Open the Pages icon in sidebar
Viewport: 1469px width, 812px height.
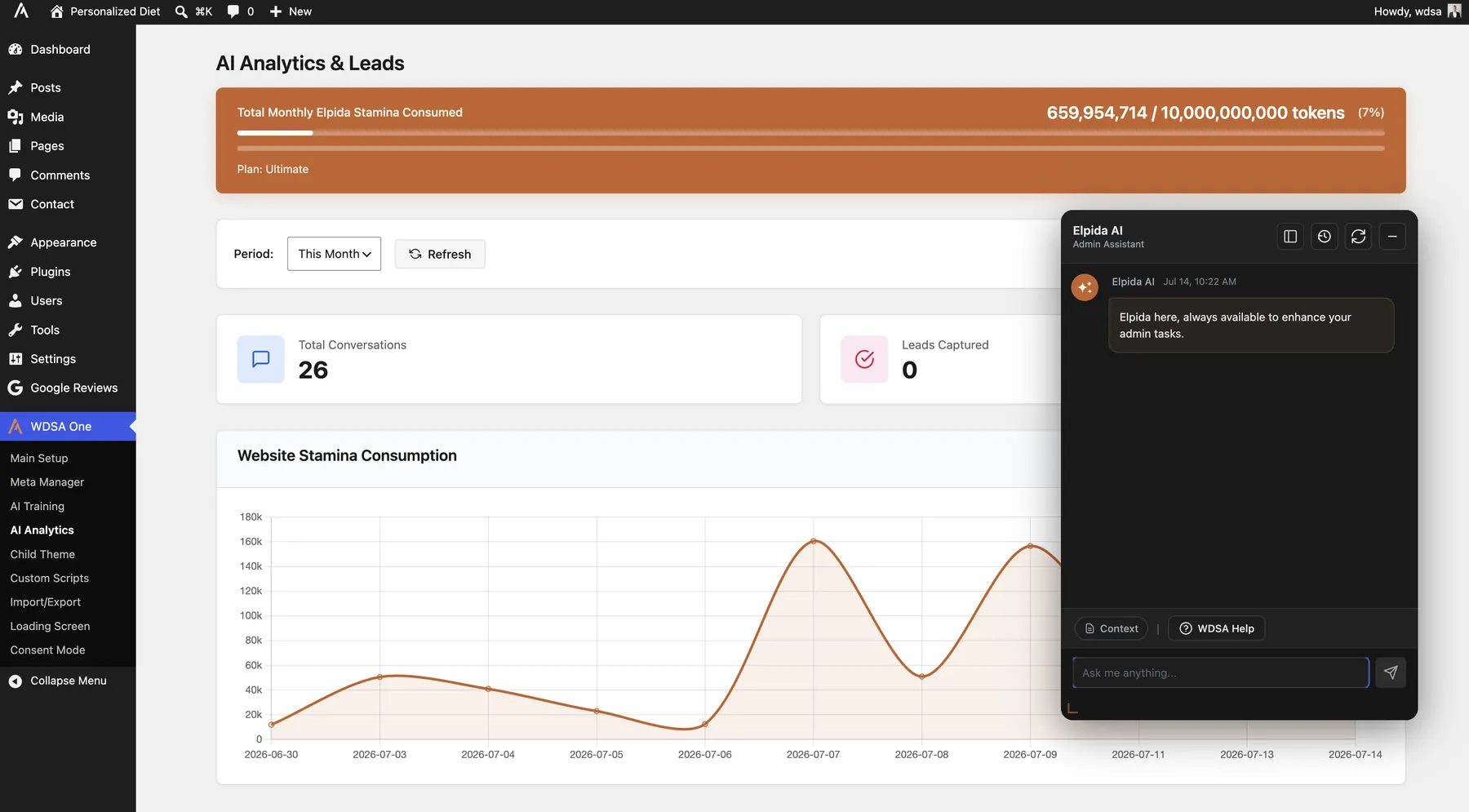coord(15,145)
